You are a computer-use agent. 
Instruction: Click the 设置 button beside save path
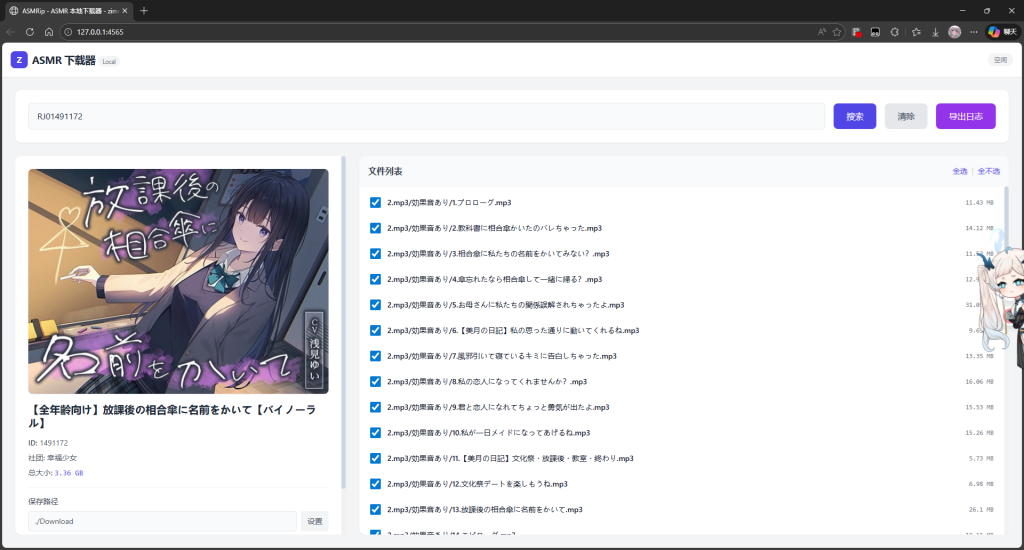point(315,521)
